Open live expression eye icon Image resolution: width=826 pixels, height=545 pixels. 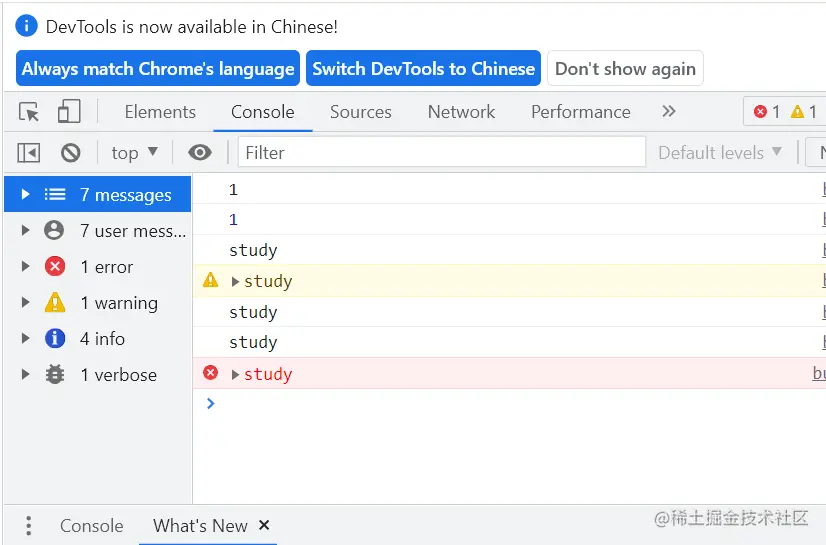200,153
